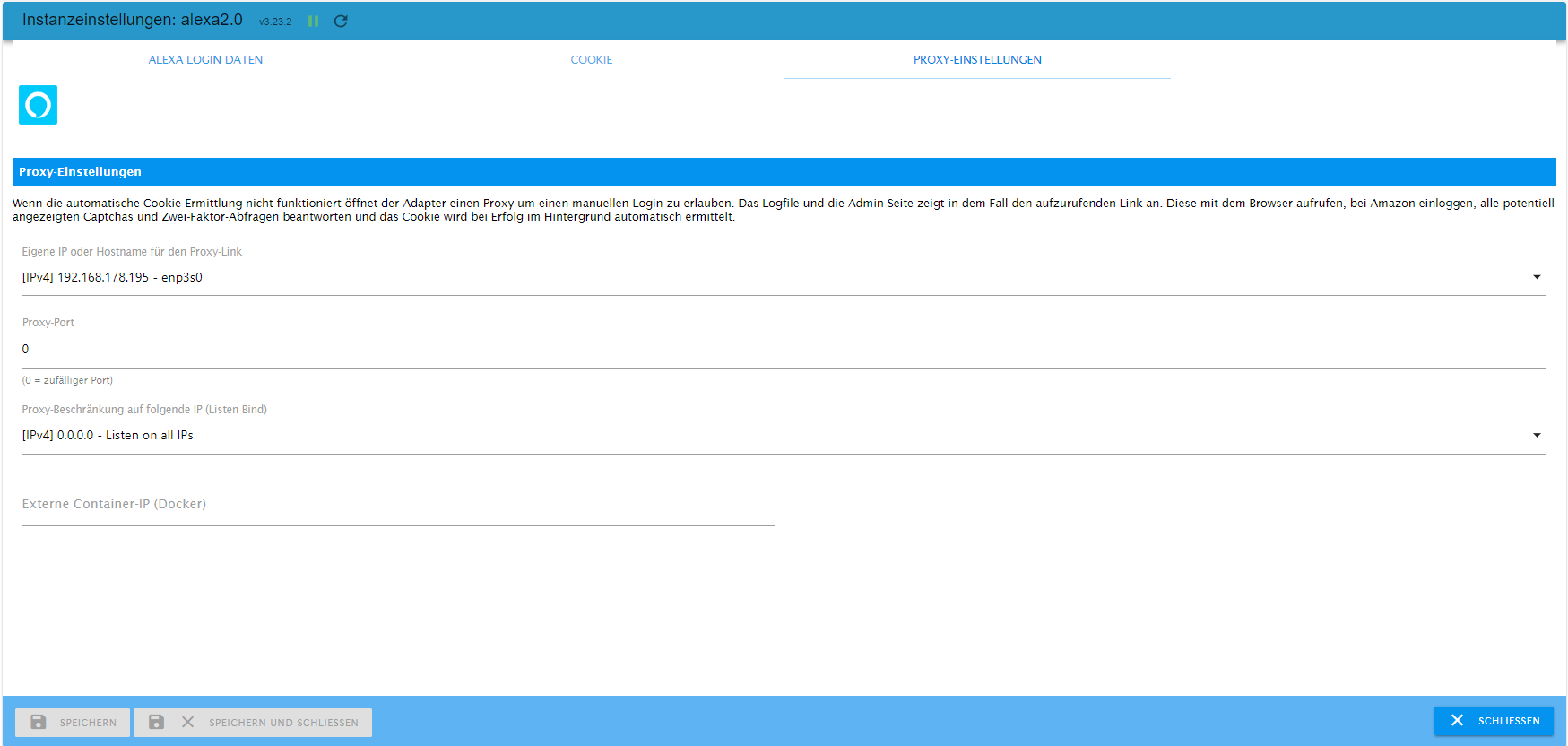Click the proxy description paragraph text
Screen dimensions: 1568x746
point(784,210)
